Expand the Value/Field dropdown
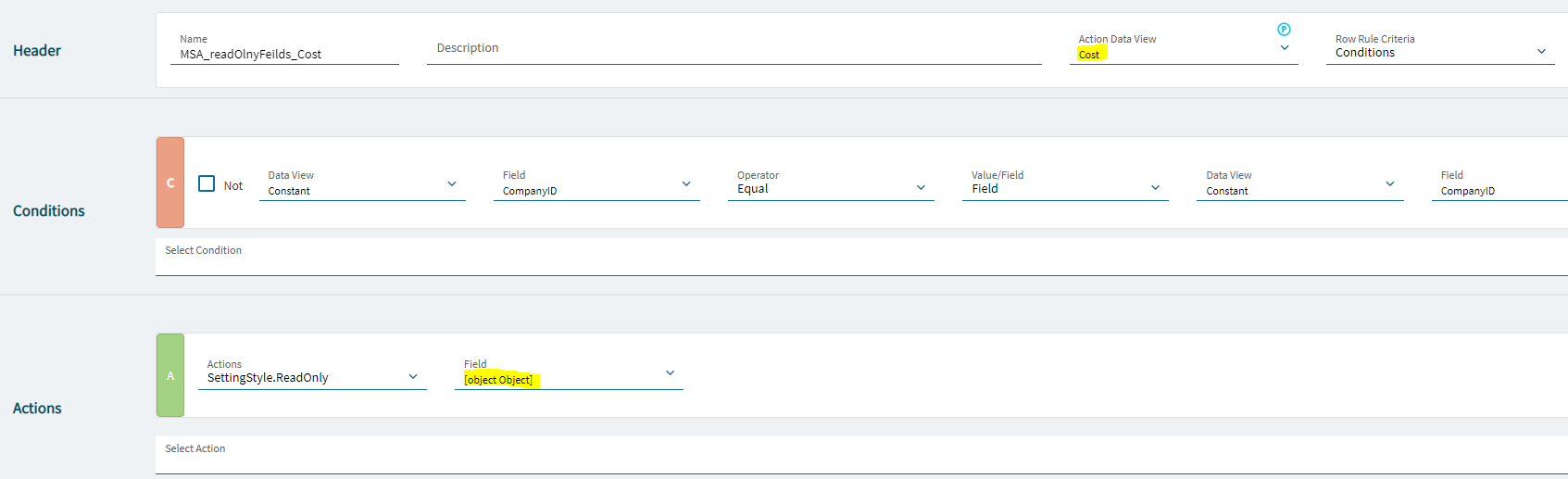 1065,184
